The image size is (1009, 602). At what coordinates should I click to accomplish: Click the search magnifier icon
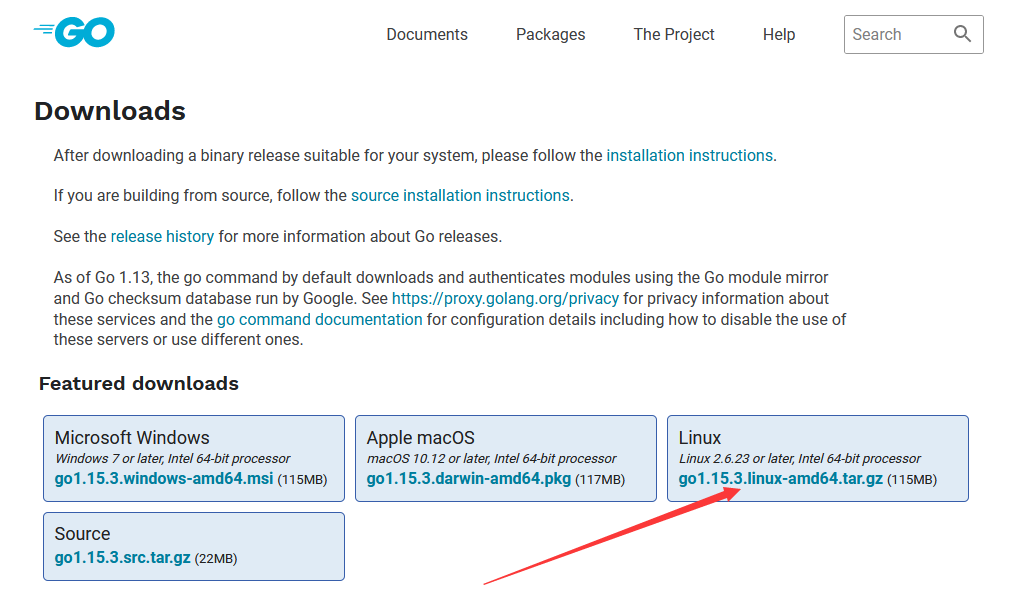coord(962,34)
